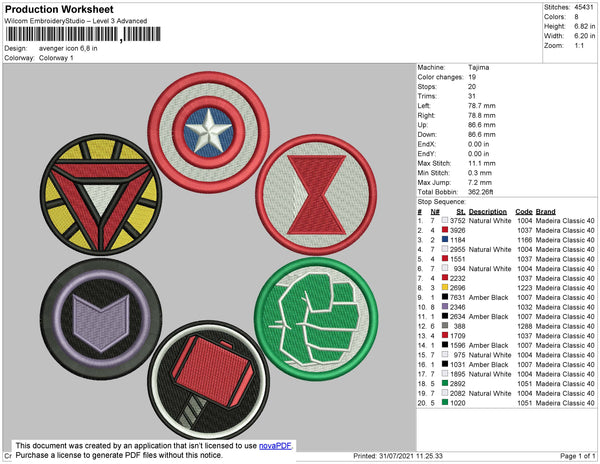Click the purple swatch beside stitch count 2346
This screenshot has width=600, height=464.
click(445, 306)
